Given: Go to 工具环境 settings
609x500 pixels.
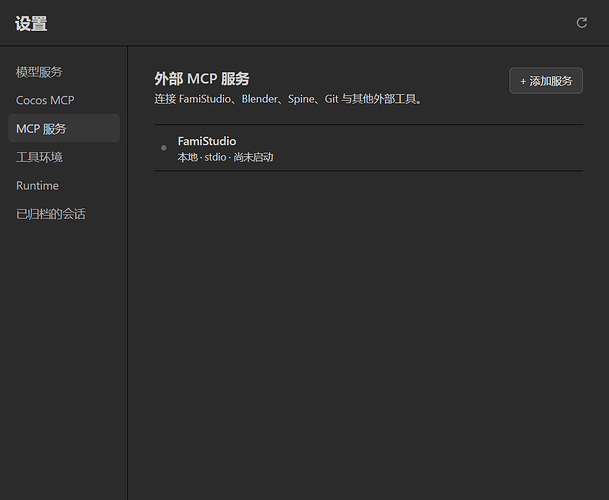Looking at the screenshot, I should tap(64, 157).
